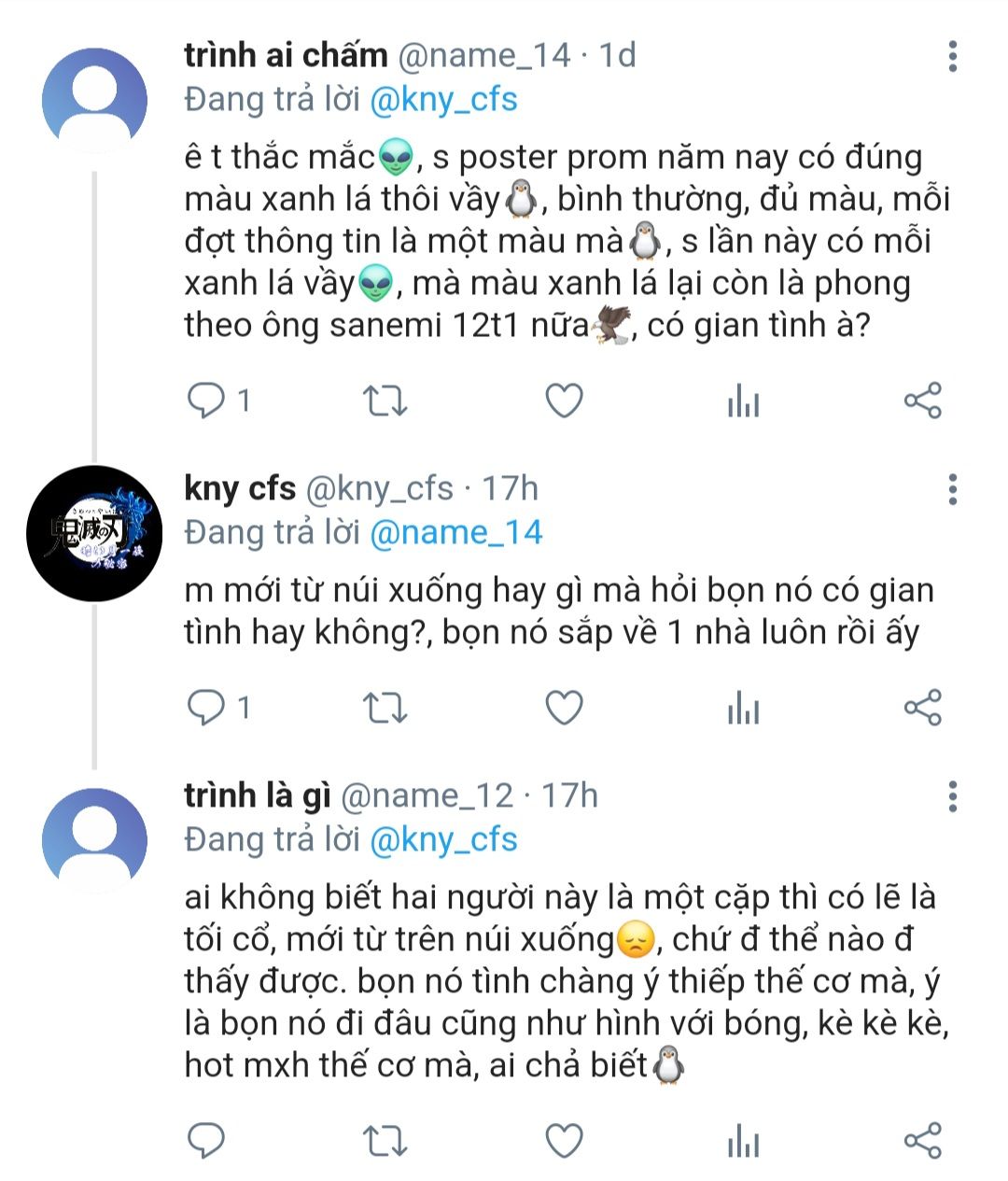Open more options for @name_12's tweet
This screenshot has width=1008, height=1181.
(x=952, y=796)
